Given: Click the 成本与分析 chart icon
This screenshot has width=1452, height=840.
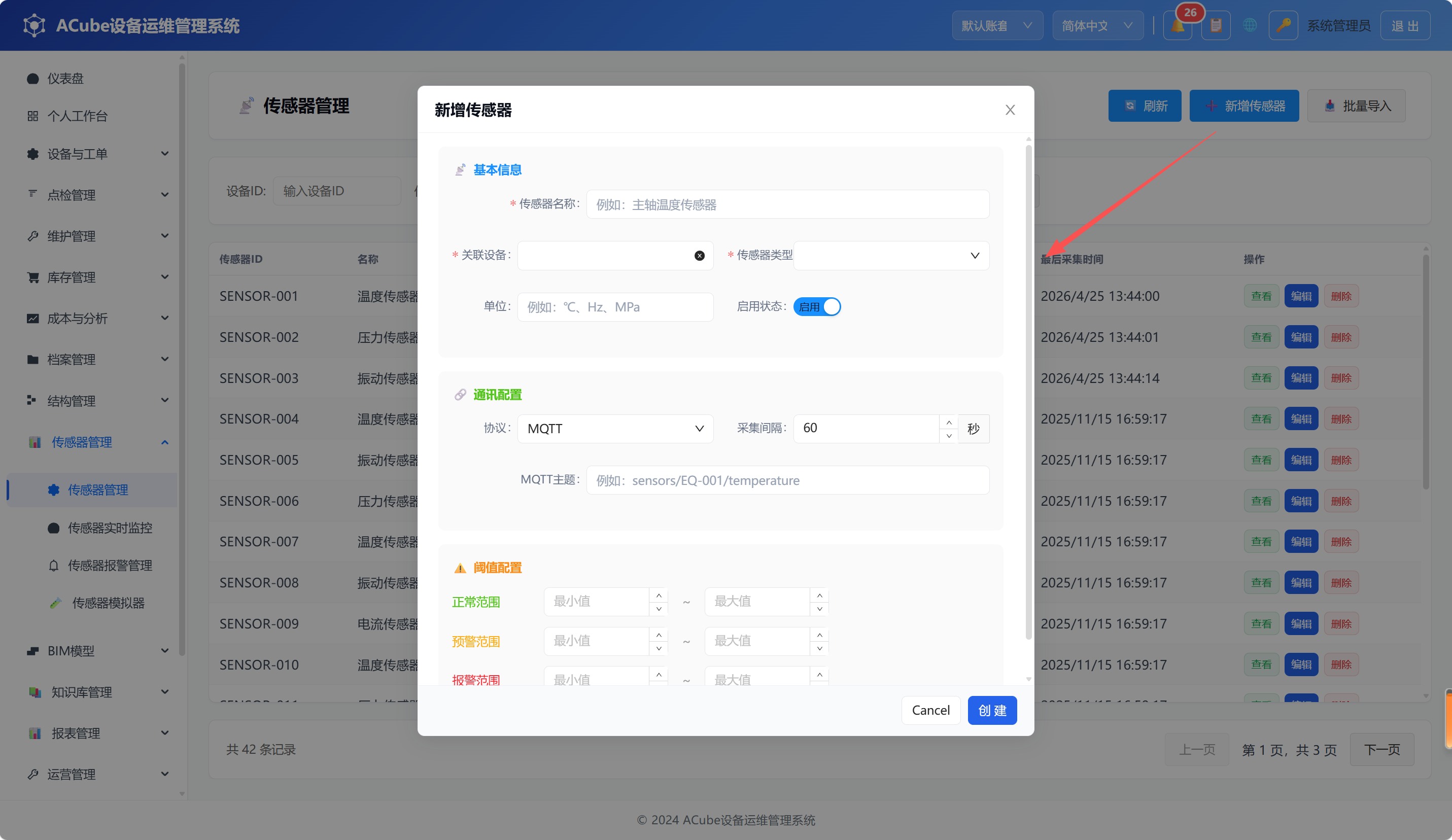Looking at the screenshot, I should [x=33, y=318].
